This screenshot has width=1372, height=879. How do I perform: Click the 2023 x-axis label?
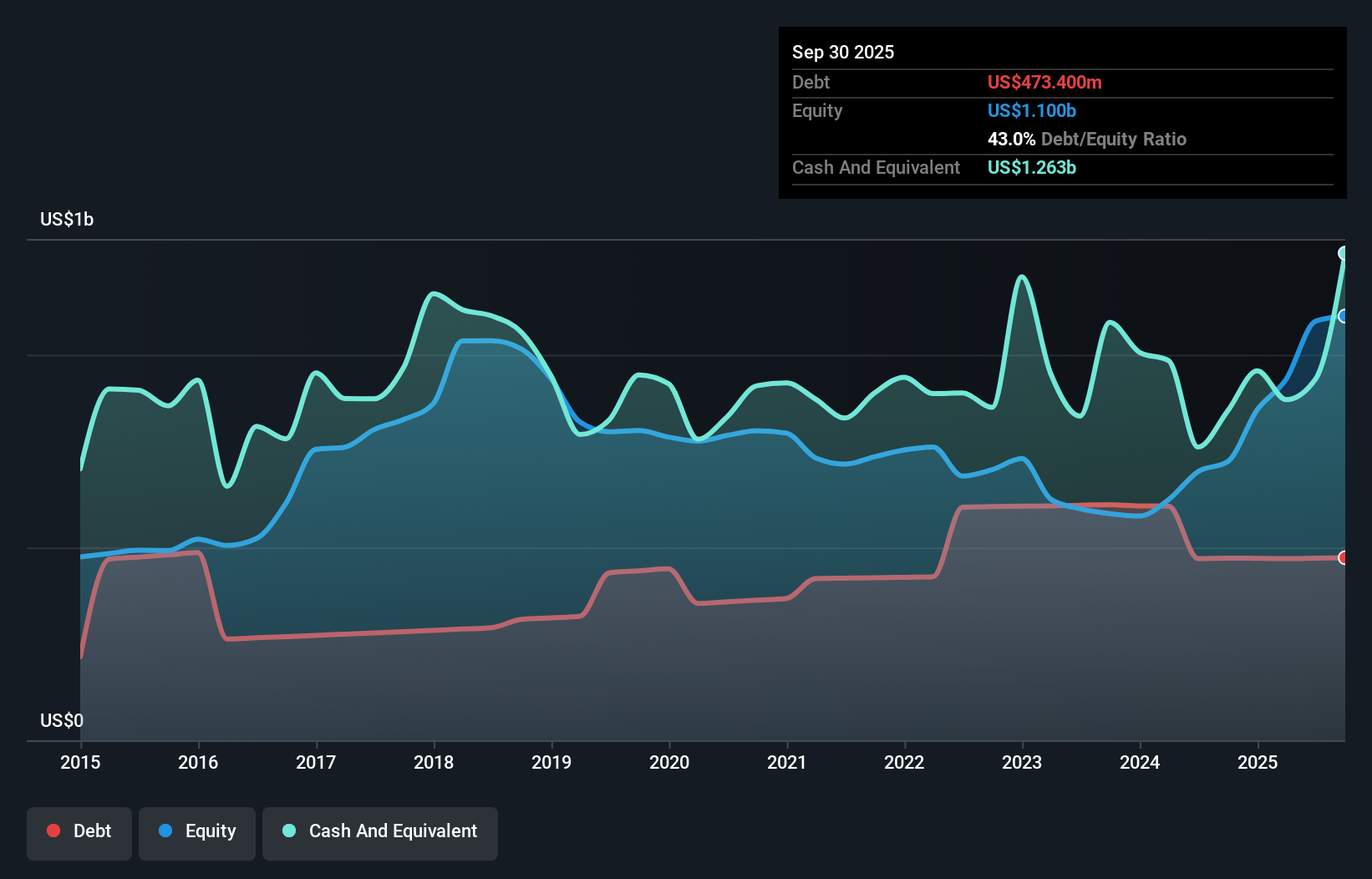tap(1022, 762)
